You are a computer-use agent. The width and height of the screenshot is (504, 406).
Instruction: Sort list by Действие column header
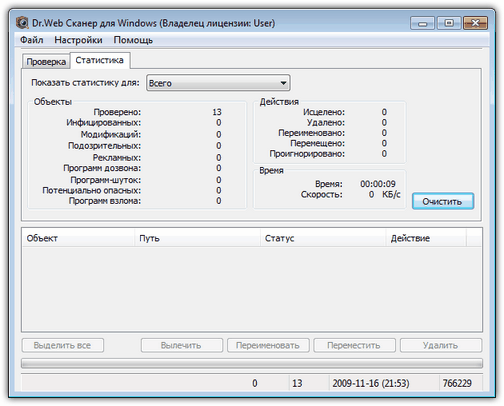click(x=426, y=238)
